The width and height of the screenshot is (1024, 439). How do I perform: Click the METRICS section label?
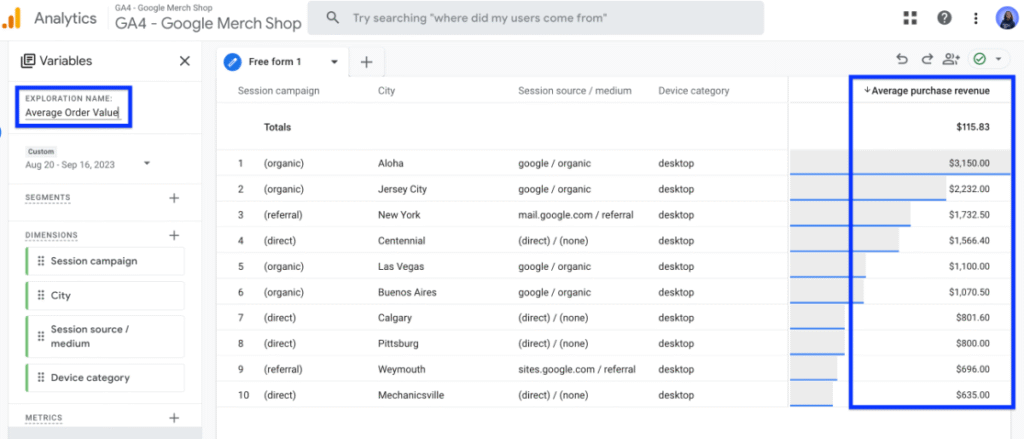(44, 417)
